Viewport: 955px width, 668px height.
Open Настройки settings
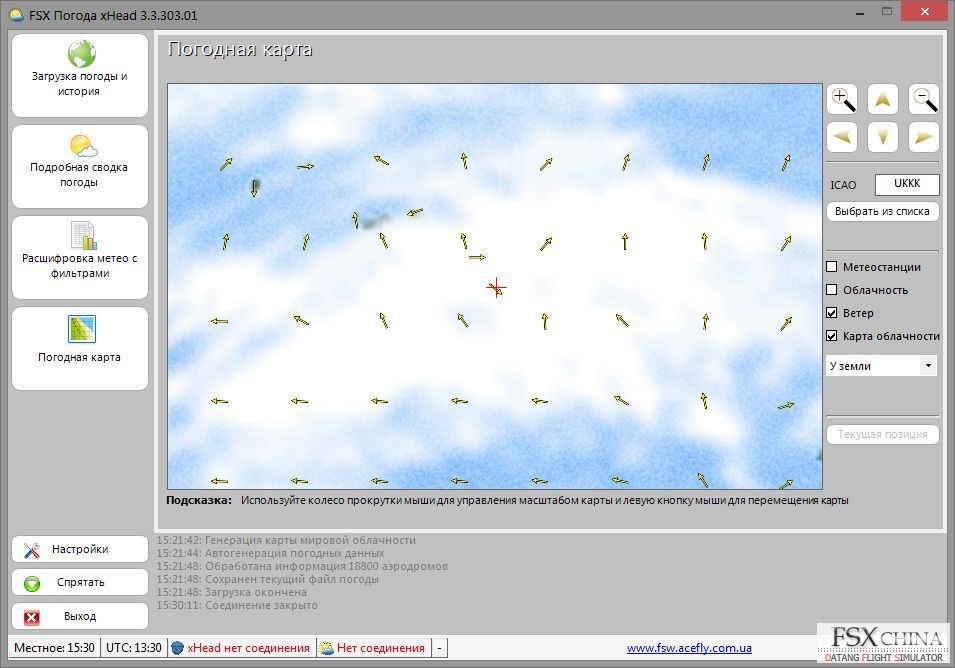click(80, 549)
